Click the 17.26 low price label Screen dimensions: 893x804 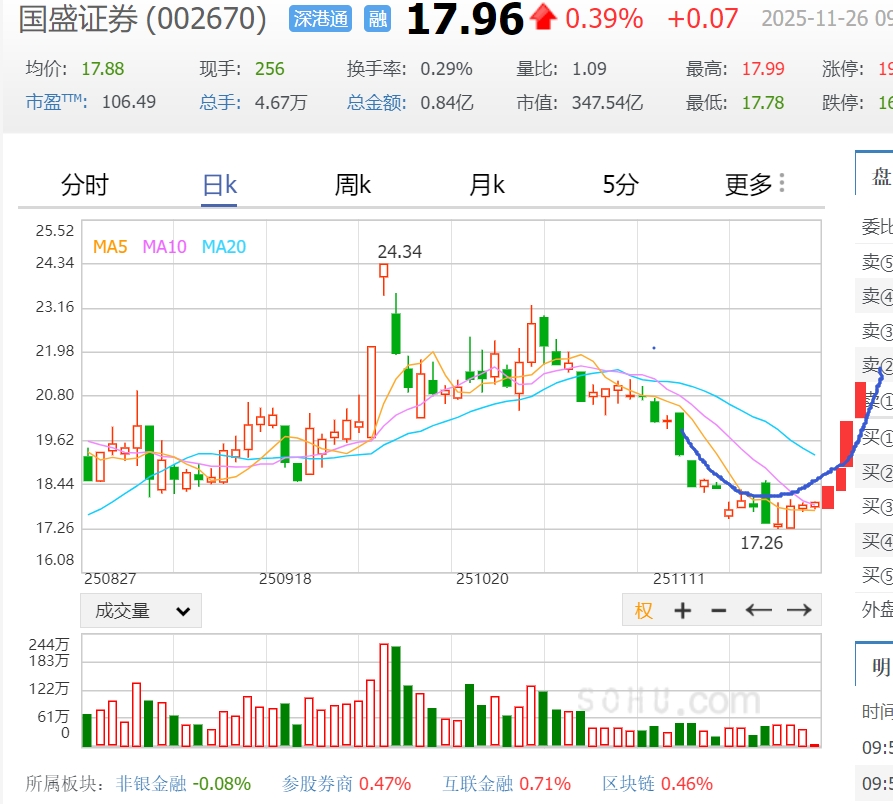point(761,543)
